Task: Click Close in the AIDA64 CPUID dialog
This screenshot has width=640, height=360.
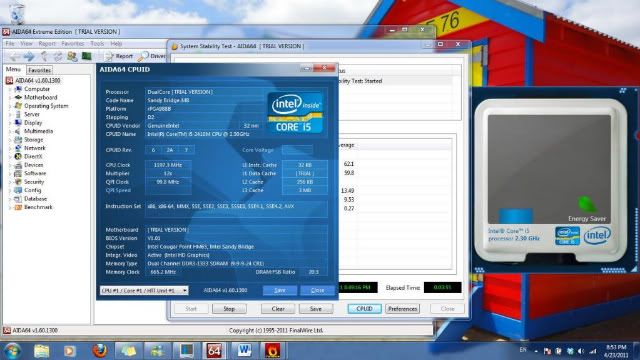Action: pos(317,290)
